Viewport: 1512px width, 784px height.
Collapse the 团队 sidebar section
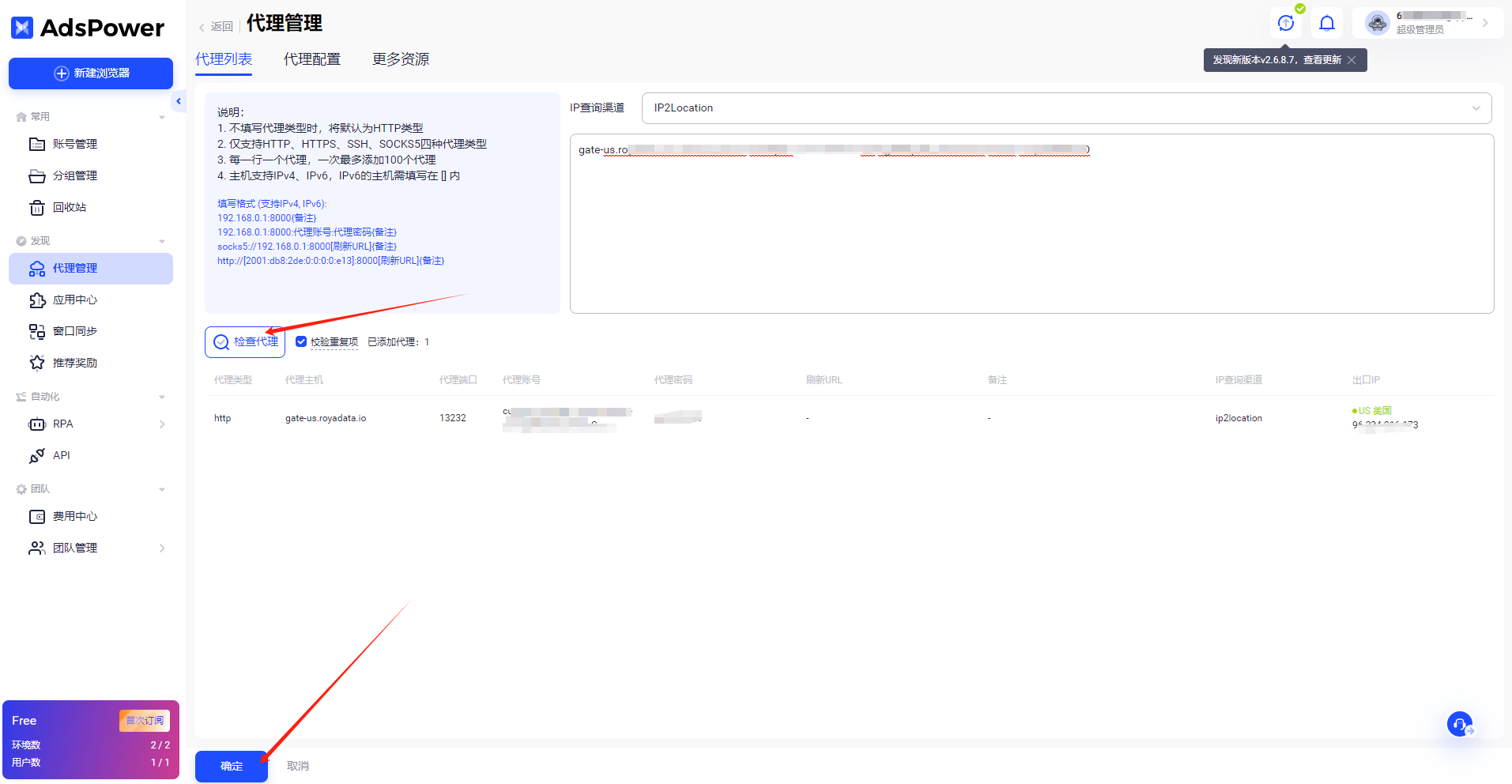pos(162,489)
